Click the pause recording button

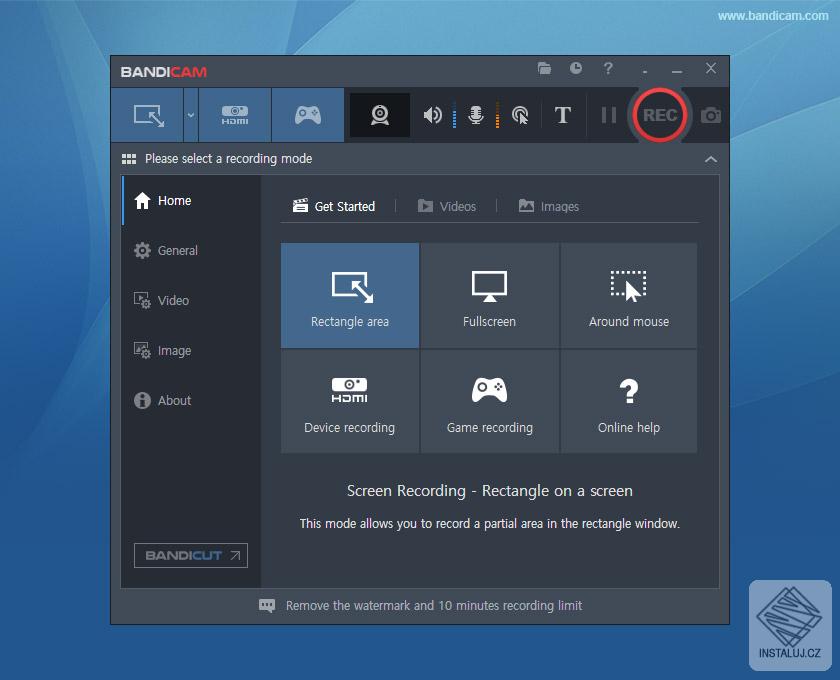609,115
